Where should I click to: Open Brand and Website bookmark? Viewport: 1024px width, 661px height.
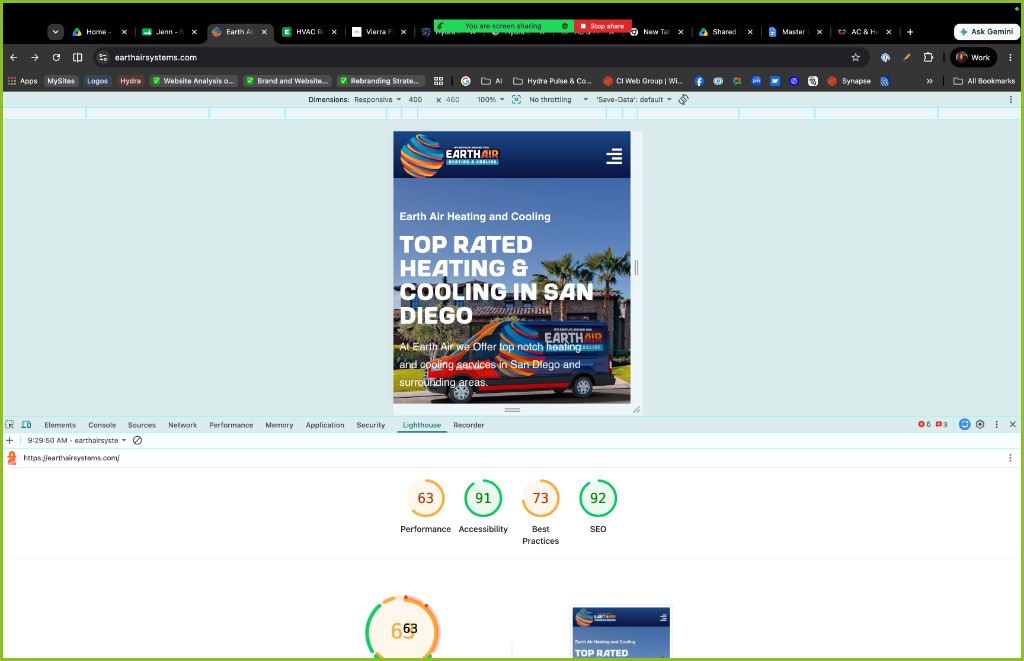[287, 81]
